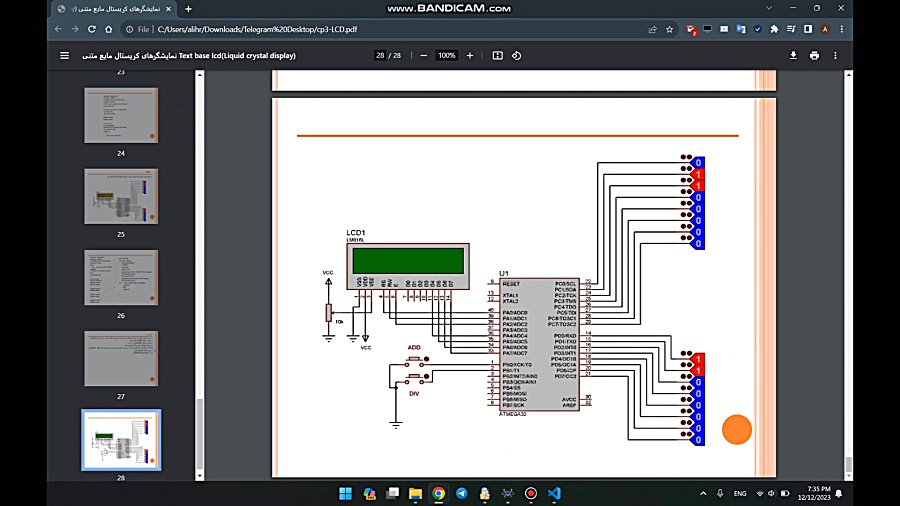Reload the current page
Viewport: 900px width, 506px height.
(91, 29)
